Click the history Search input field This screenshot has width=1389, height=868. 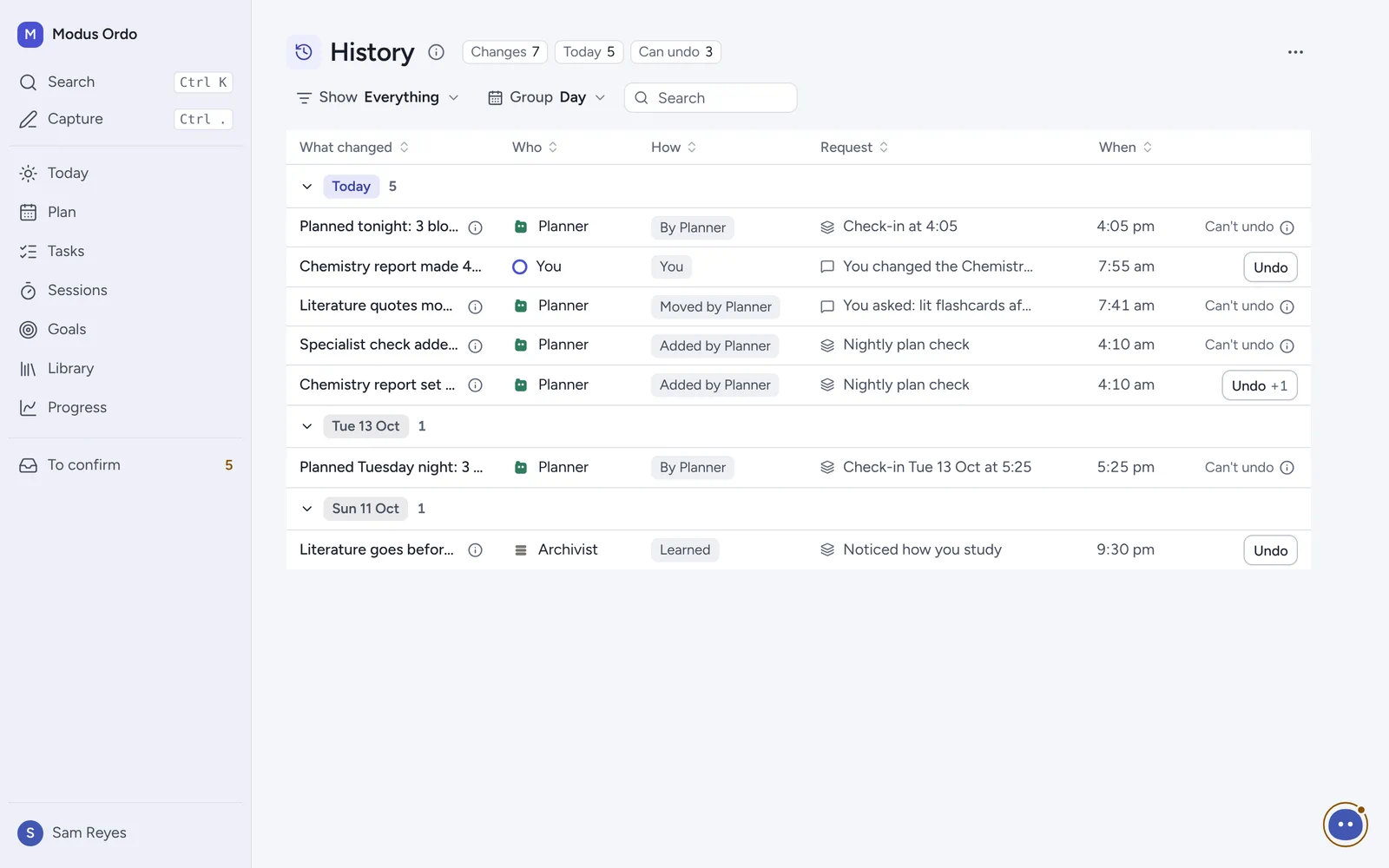710,97
